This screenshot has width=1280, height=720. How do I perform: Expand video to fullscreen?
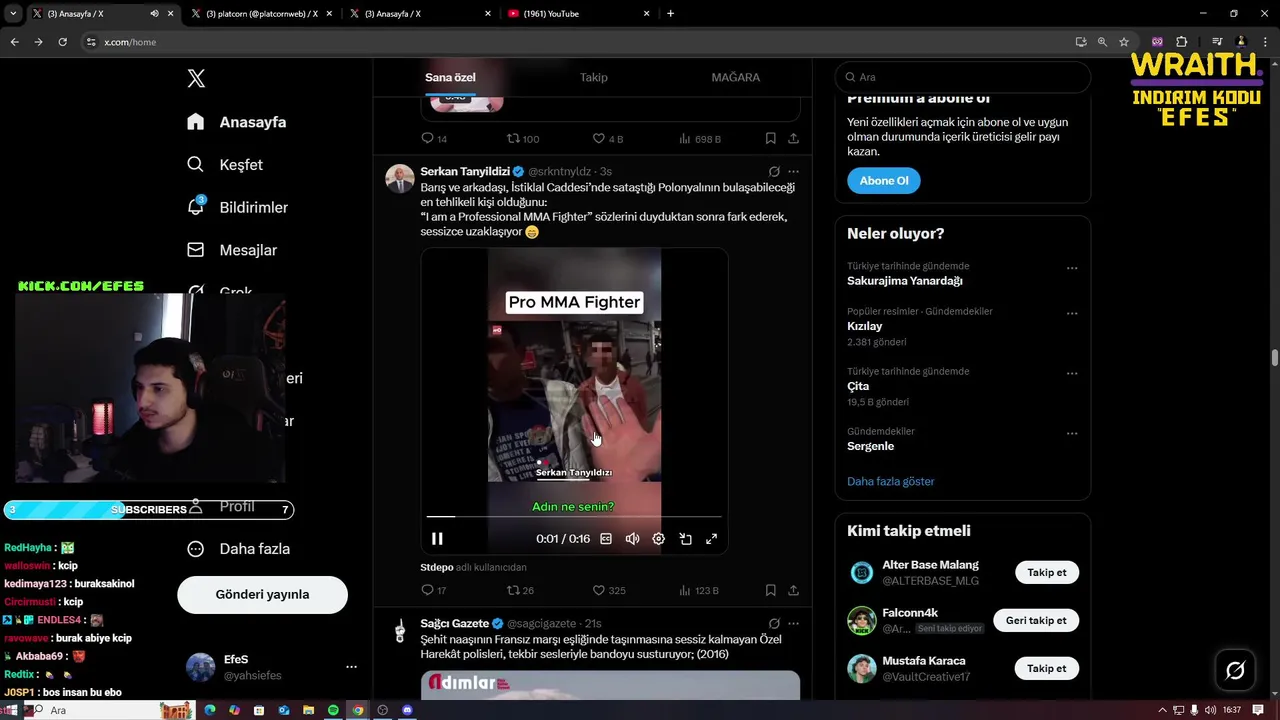tap(712, 539)
